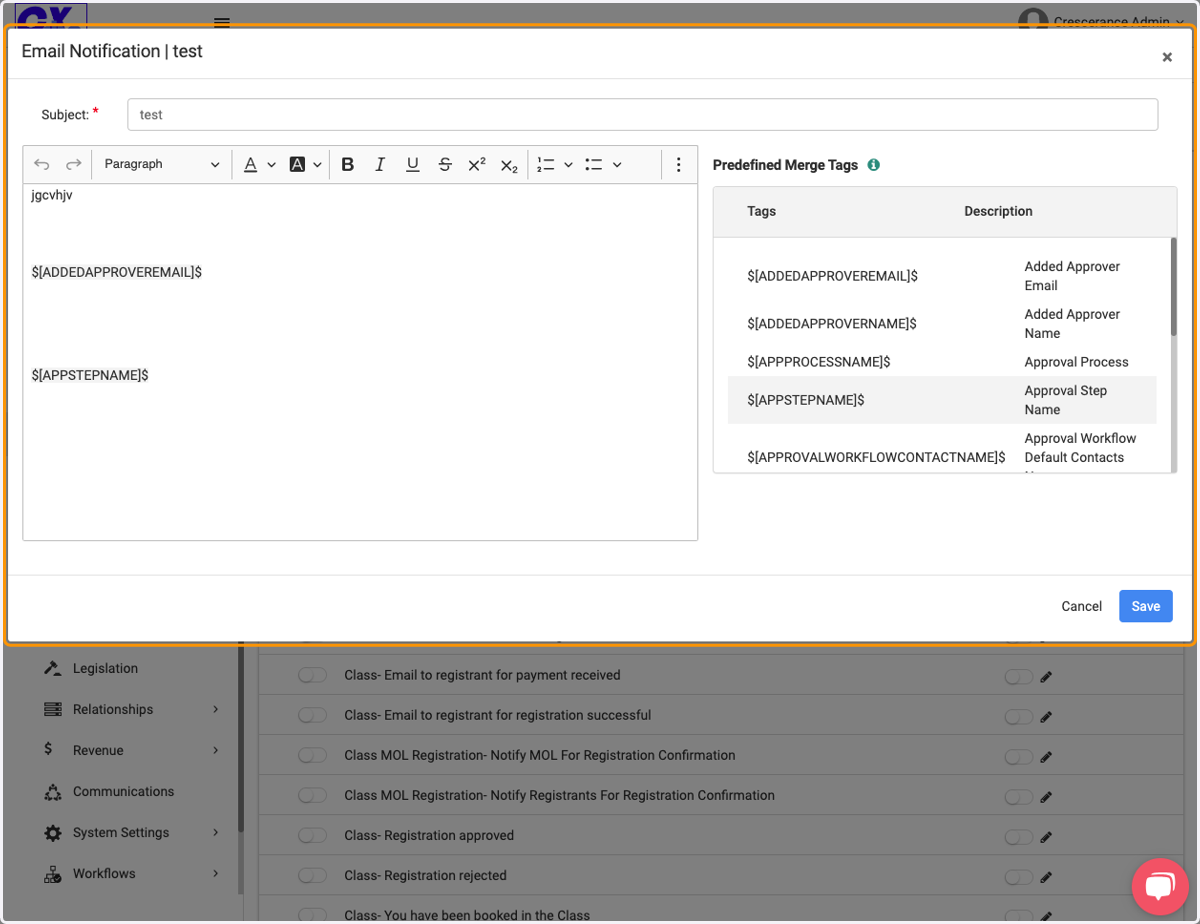Toggle switch before 'Notify Registrants For Registration Confirmation'
The width and height of the screenshot is (1200, 924).
pos(313,796)
